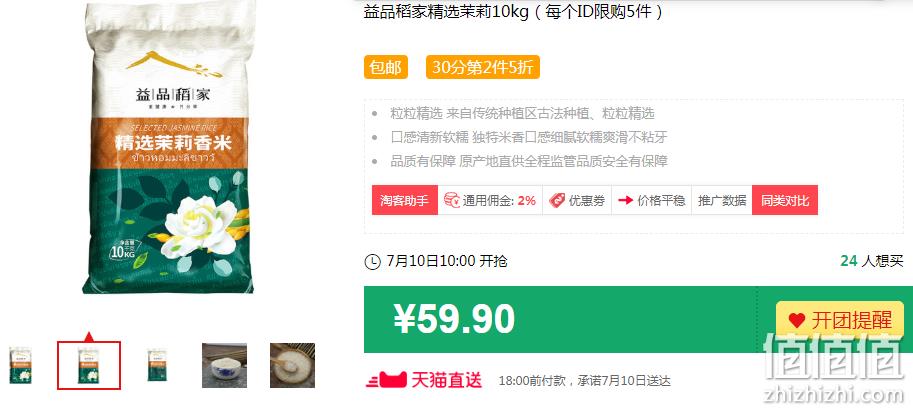Click the coupon tag icon for 优惠券
This screenshot has width=913, height=412.
click(557, 201)
